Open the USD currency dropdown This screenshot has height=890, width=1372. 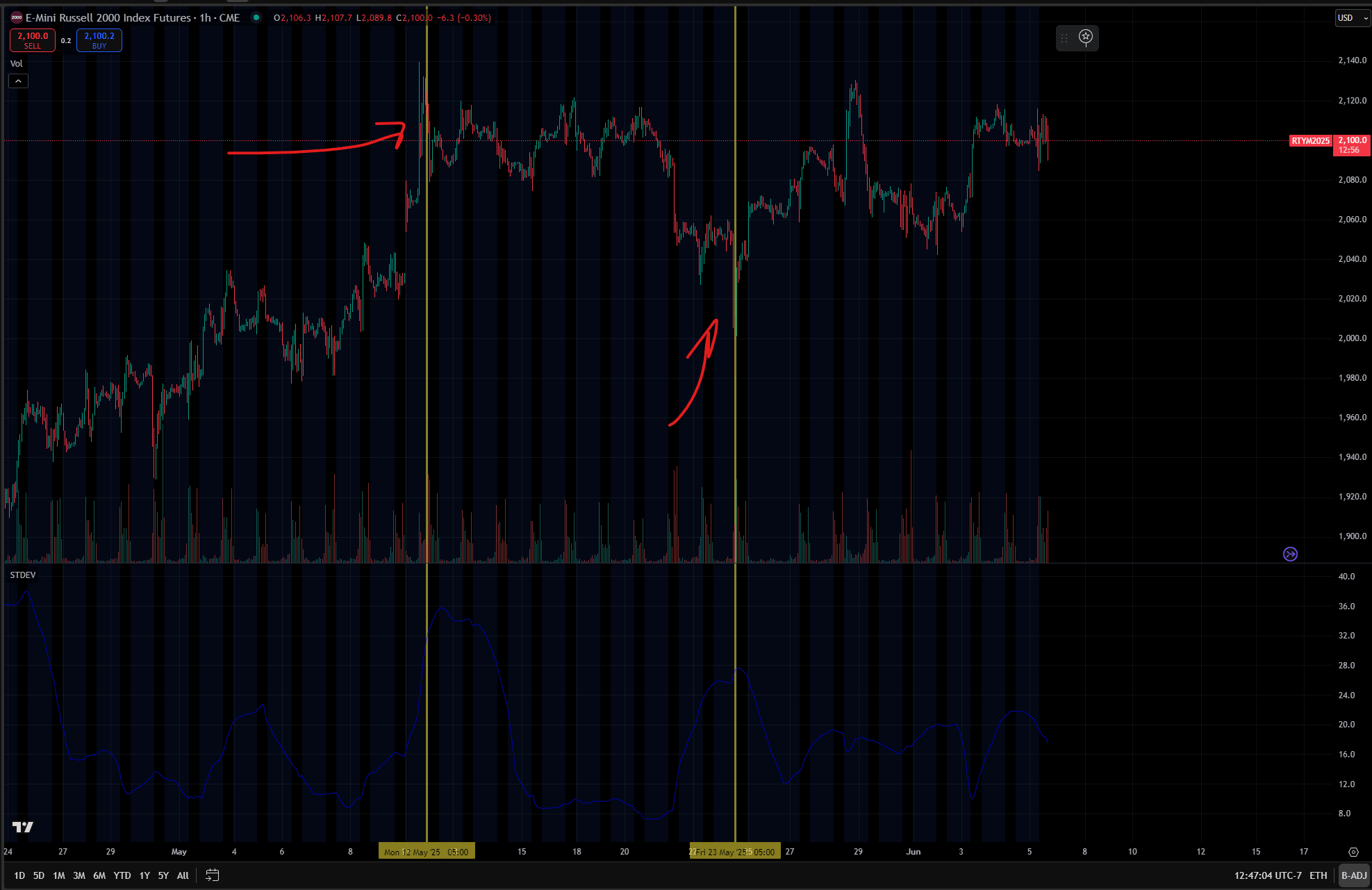tap(1352, 18)
